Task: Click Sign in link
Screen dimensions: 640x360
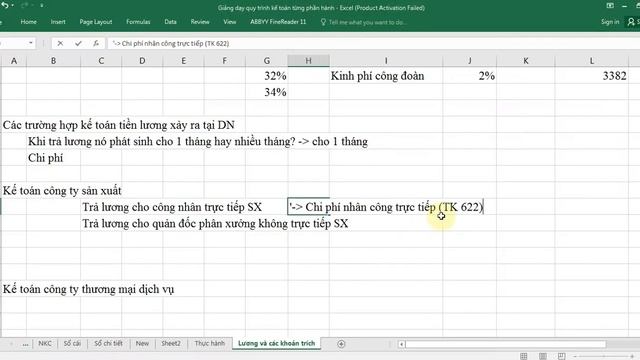Action: [x=610, y=22]
